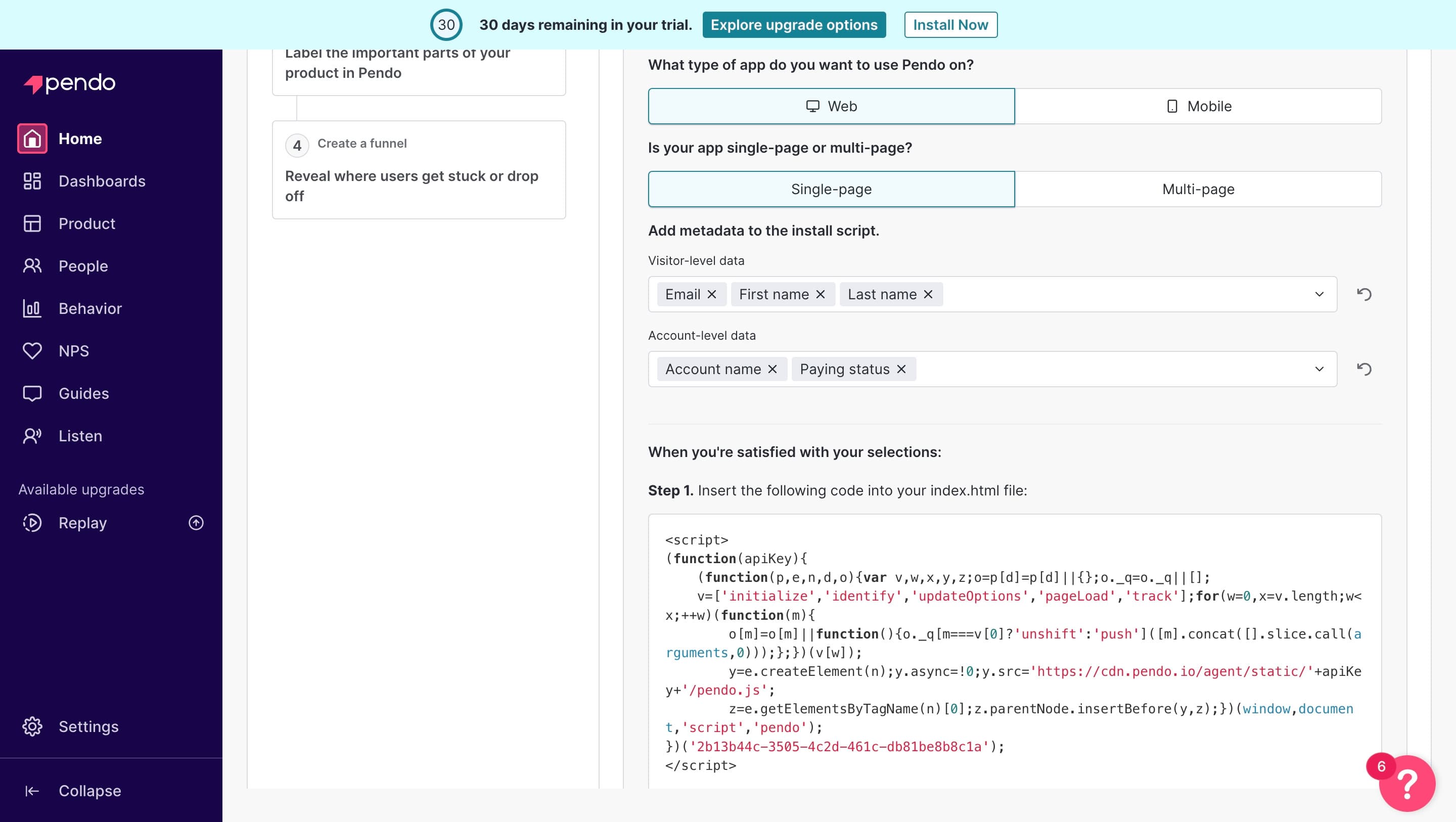Remove the First name tag
Viewport: 1456px width, 822px height.
[820, 294]
